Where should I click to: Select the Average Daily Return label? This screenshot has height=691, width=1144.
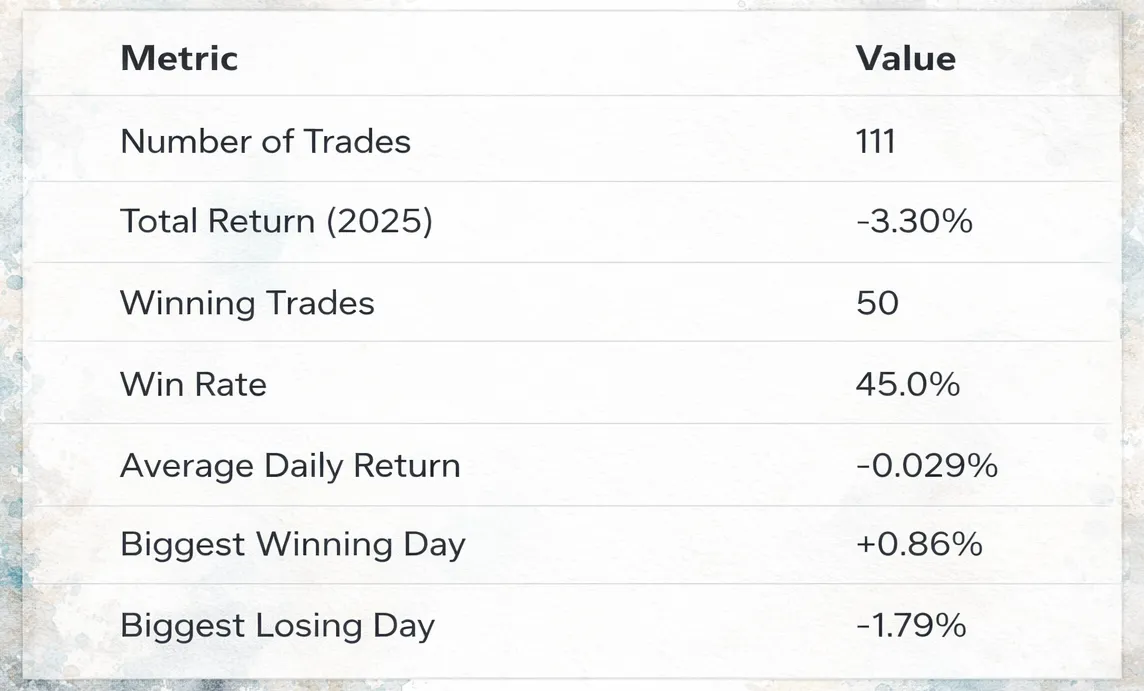point(290,466)
